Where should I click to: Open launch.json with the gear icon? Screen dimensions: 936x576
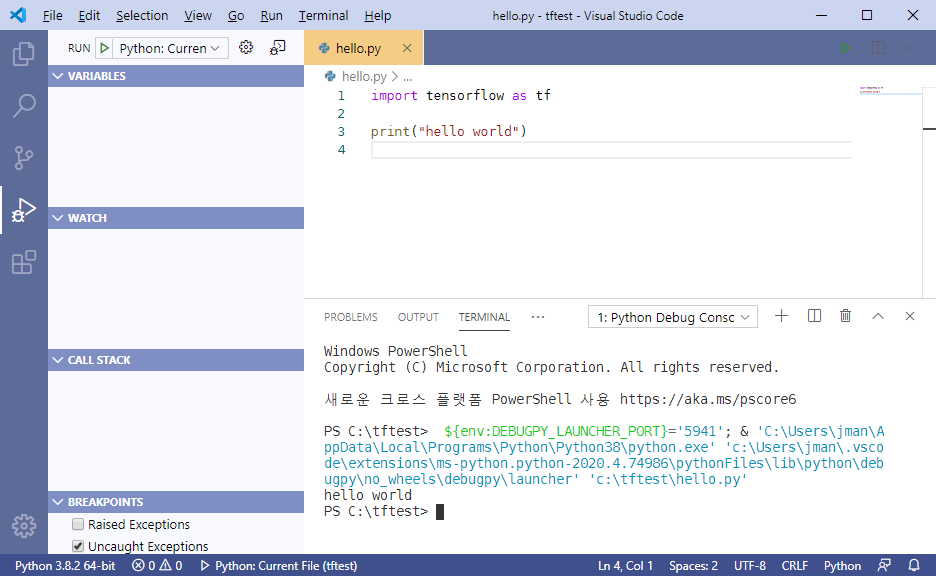tap(246, 48)
